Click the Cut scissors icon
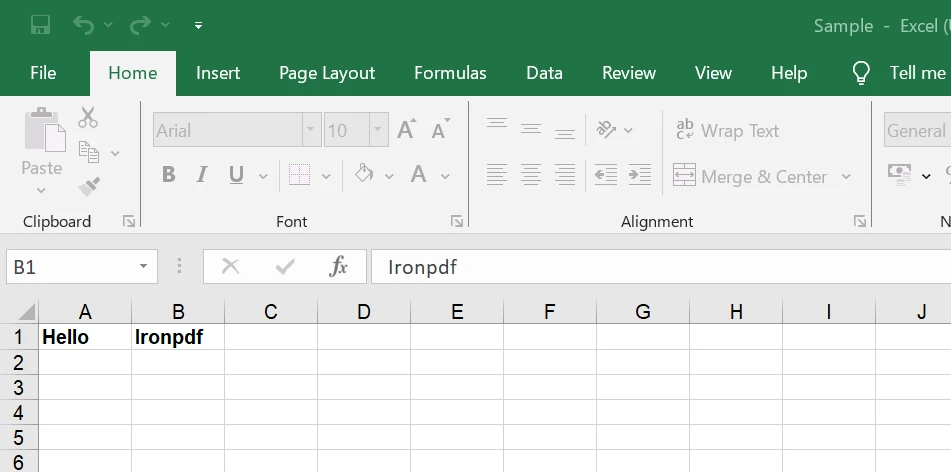This screenshot has width=951, height=472. (x=89, y=118)
